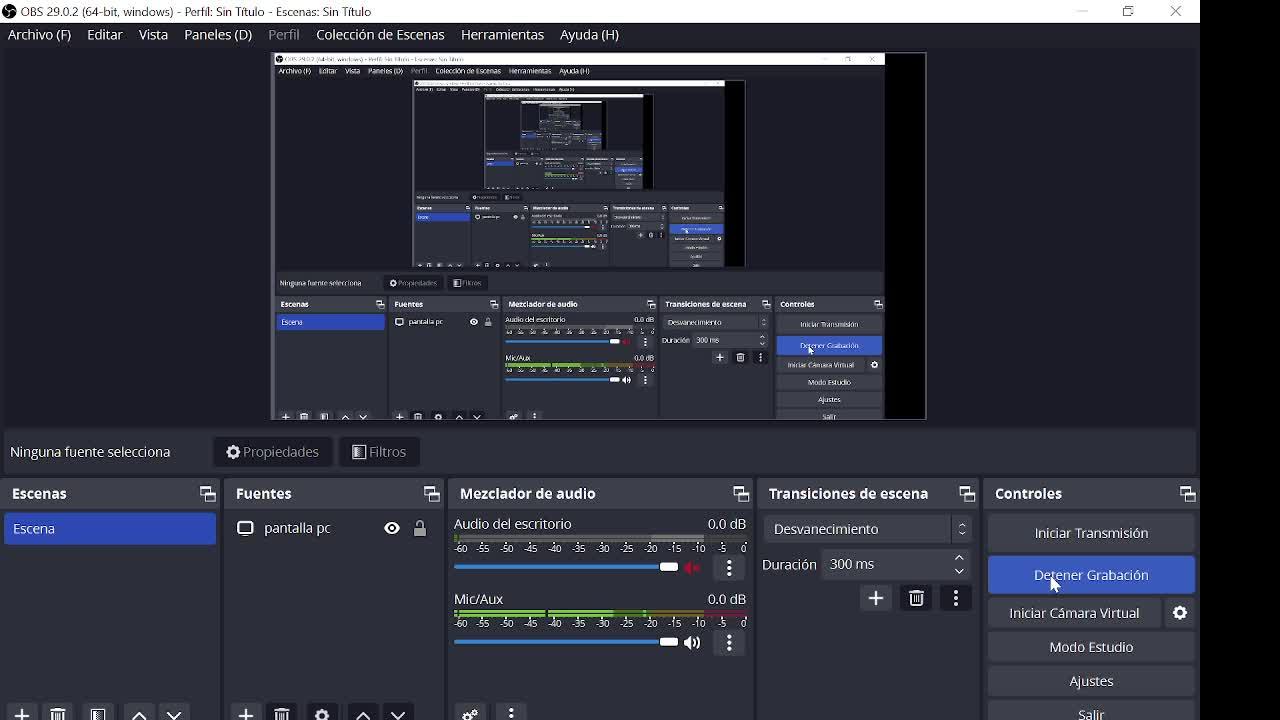This screenshot has width=1280, height=720.
Task: Open Virtual Camera settings gear icon
Action: pos(1180,613)
